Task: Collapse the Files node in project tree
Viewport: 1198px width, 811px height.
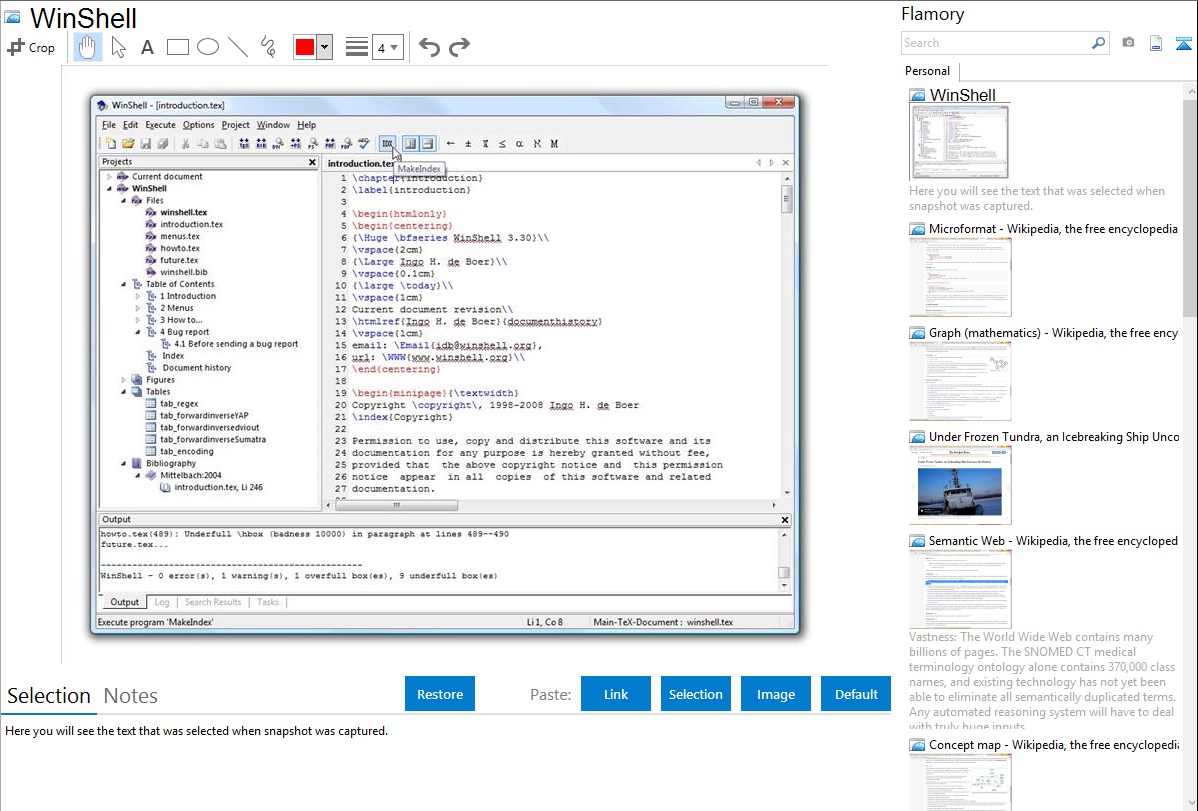Action: pyautogui.click(x=124, y=200)
